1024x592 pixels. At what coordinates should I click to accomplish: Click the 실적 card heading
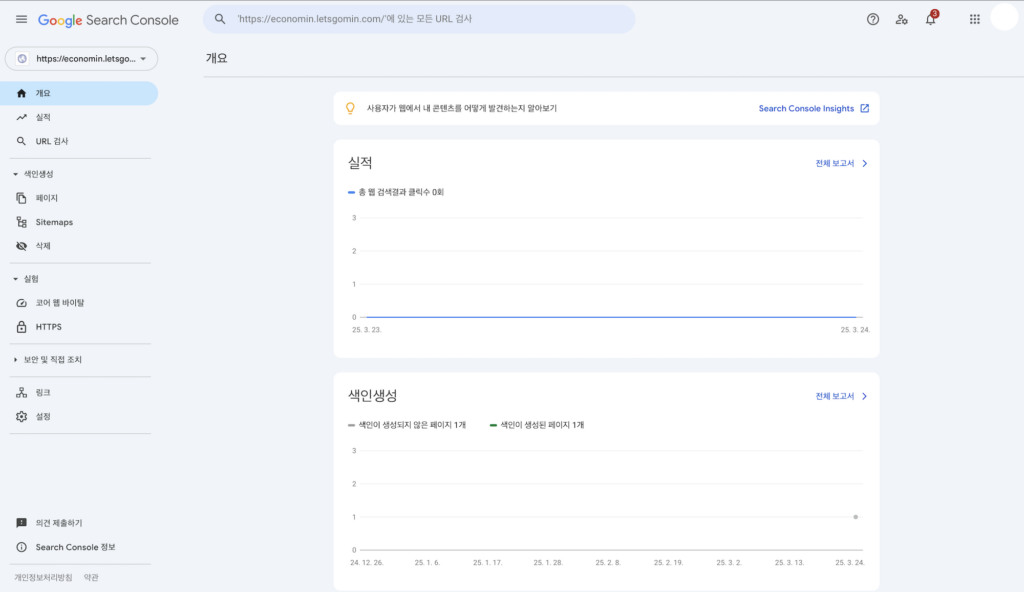coord(360,163)
